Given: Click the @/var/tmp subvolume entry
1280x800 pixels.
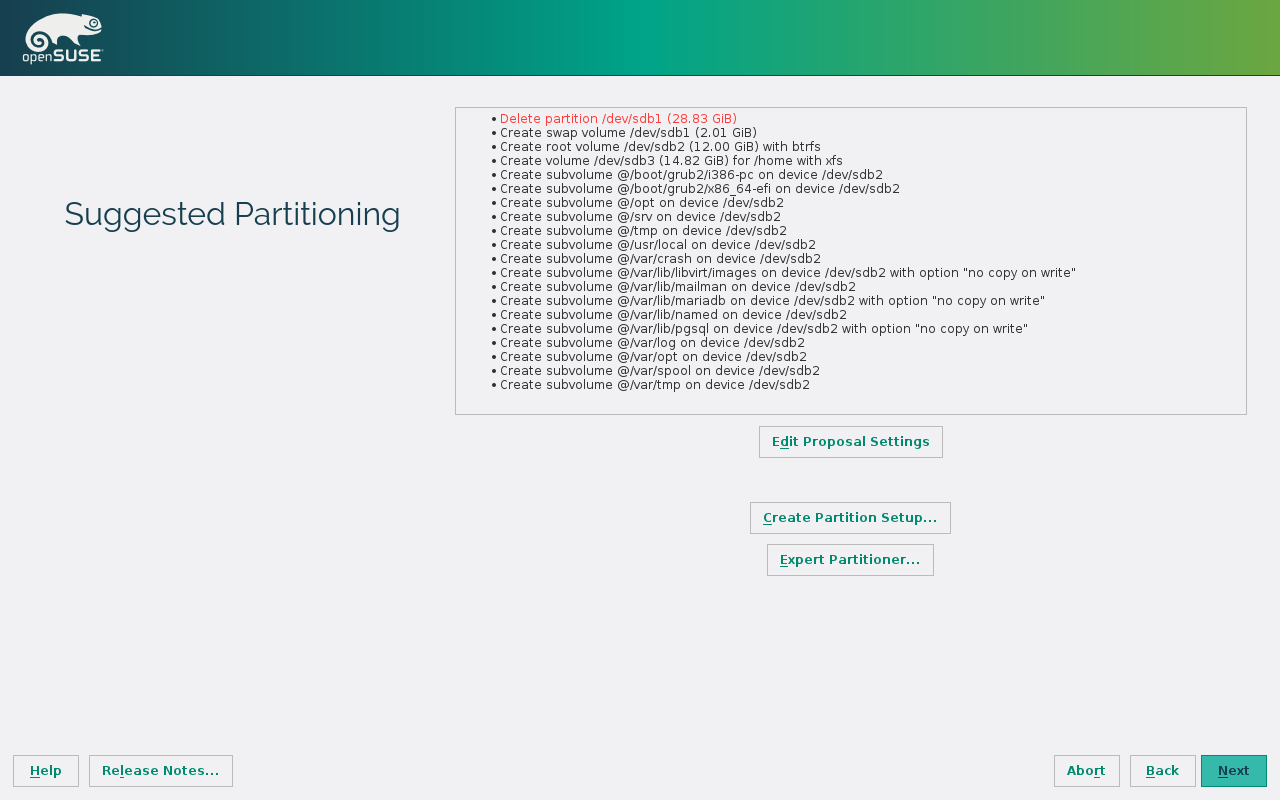Looking at the screenshot, I should pyautogui.click(x=654, y=385).
